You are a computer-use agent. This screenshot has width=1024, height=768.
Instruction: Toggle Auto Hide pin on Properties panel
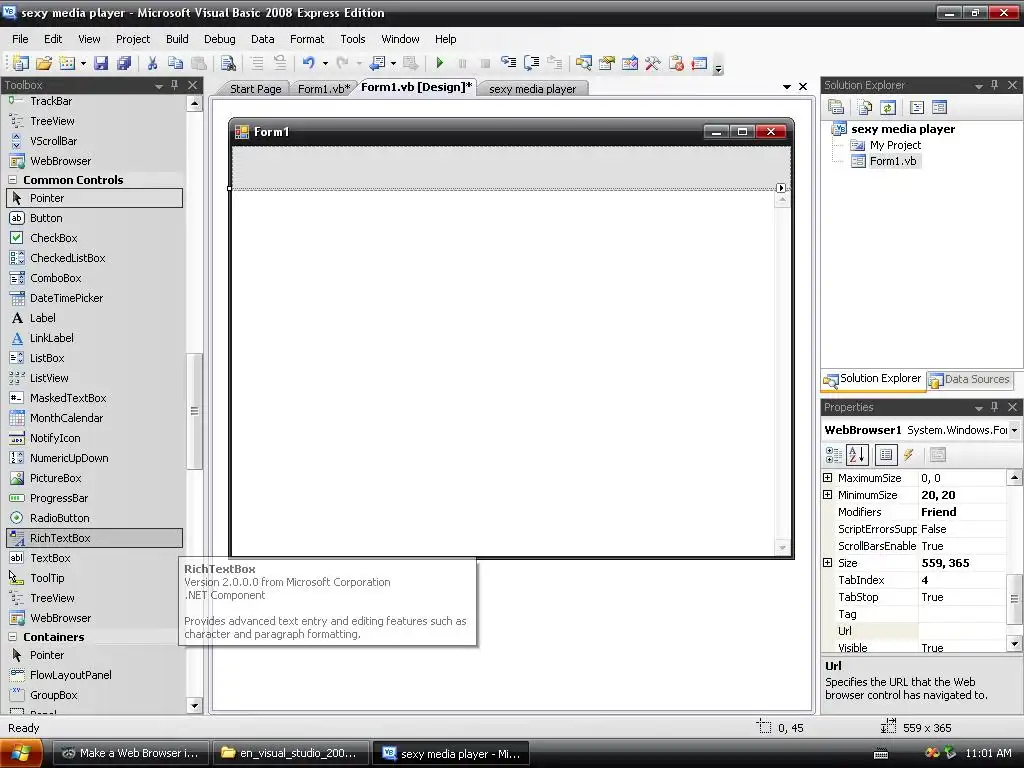(995, 407)
